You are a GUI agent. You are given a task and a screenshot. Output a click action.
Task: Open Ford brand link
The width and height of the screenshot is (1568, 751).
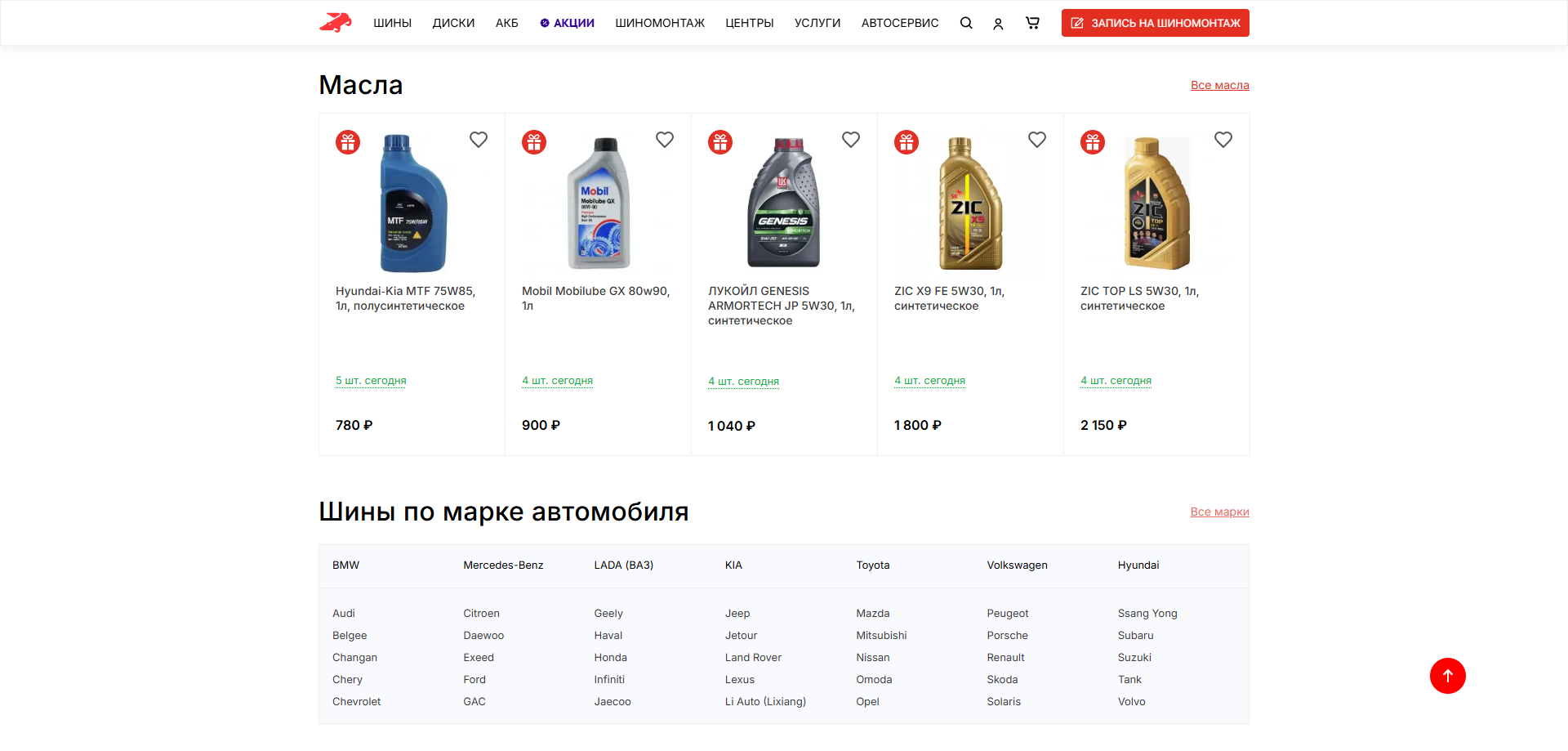point(474,680)
